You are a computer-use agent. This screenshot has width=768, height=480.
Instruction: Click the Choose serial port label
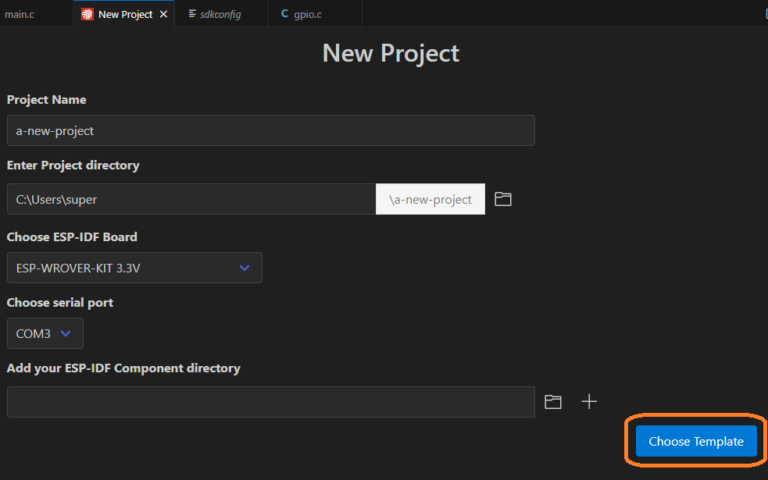tap(60, 303)
